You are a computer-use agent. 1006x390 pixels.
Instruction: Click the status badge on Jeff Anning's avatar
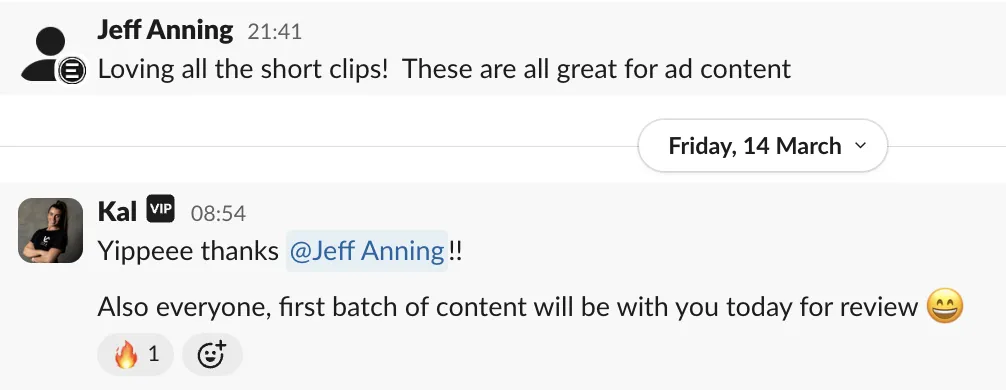pyautogui.click(x=72, y=70)
